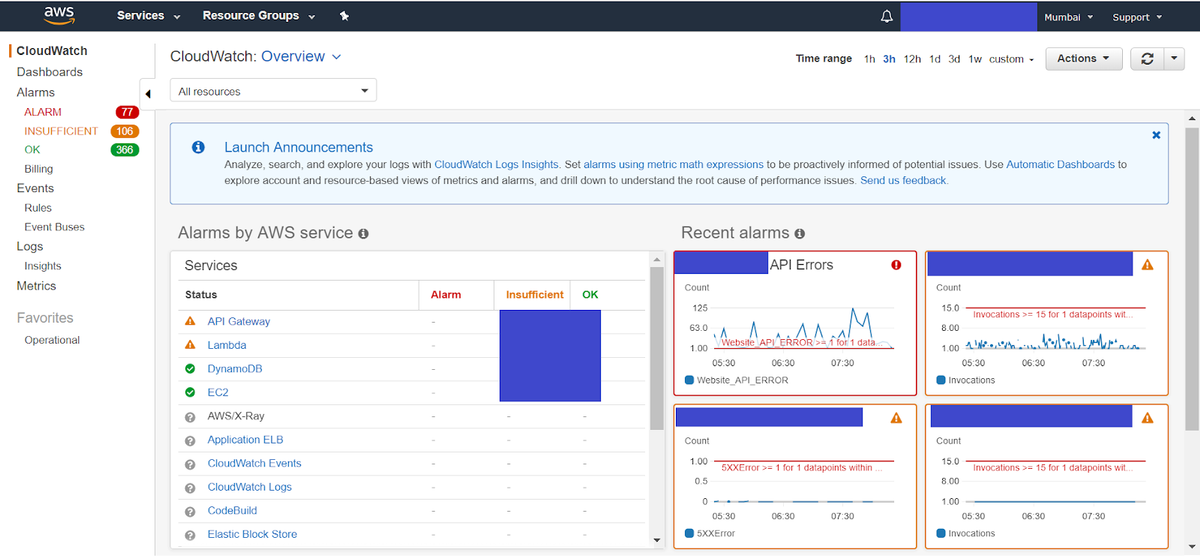Open Alarms in the sidebar

[x=36, y=92]
